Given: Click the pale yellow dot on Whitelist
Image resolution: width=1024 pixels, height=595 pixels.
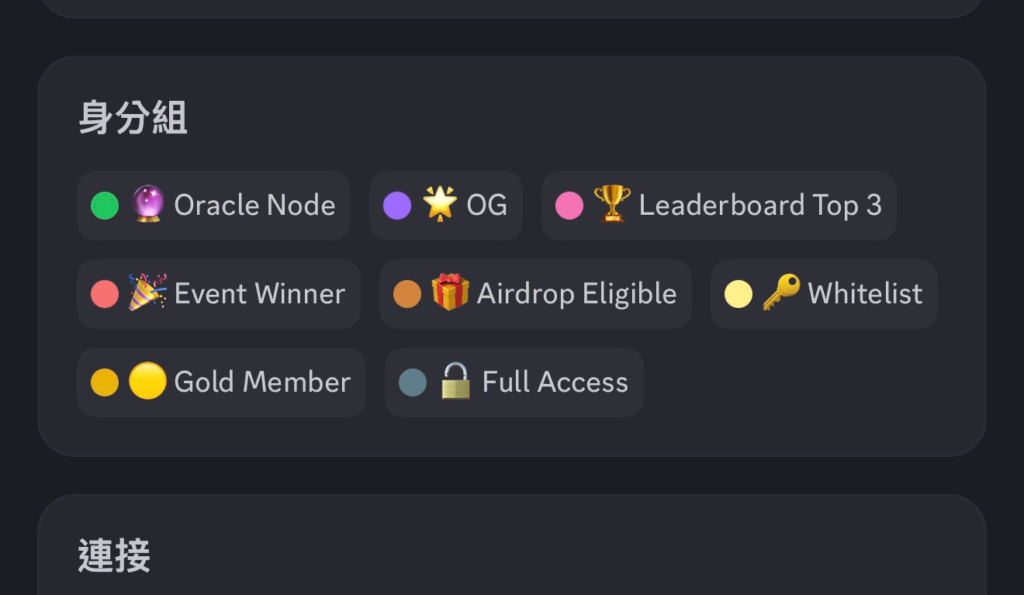Looking at the screenshot, I should pyautogui.click(x=738, y=294).
